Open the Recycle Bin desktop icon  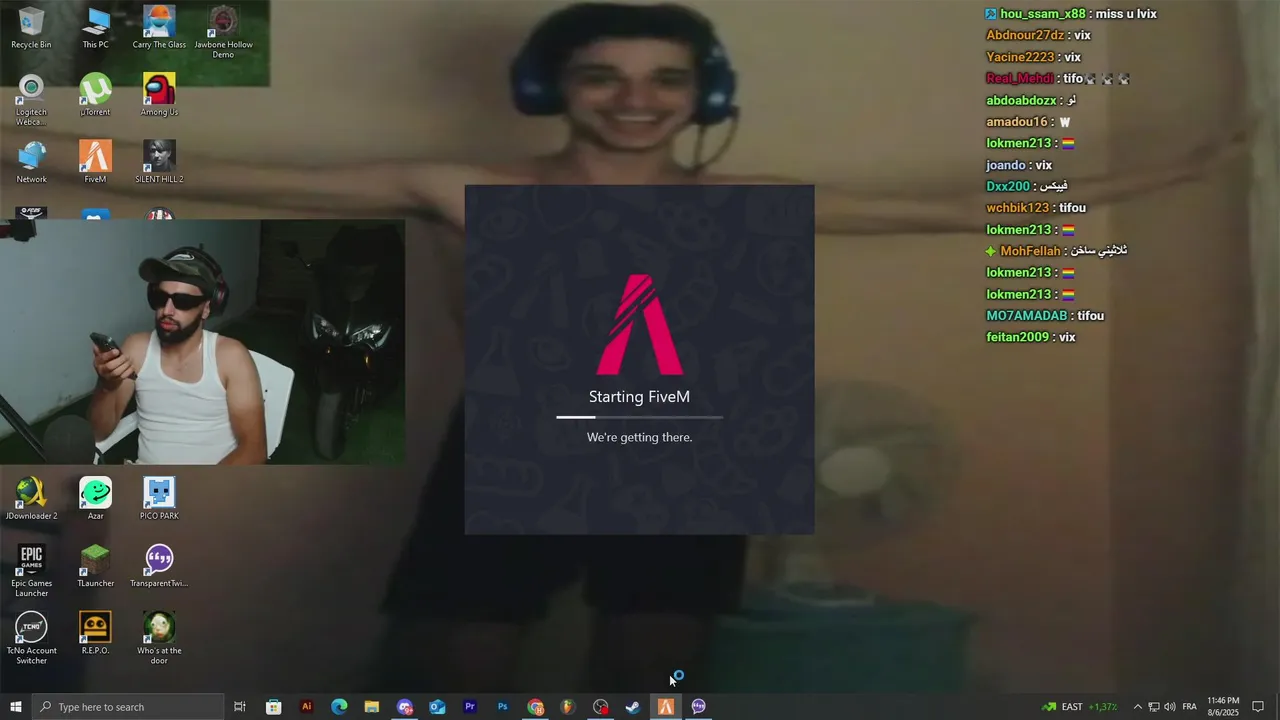(x=31, y=27)
